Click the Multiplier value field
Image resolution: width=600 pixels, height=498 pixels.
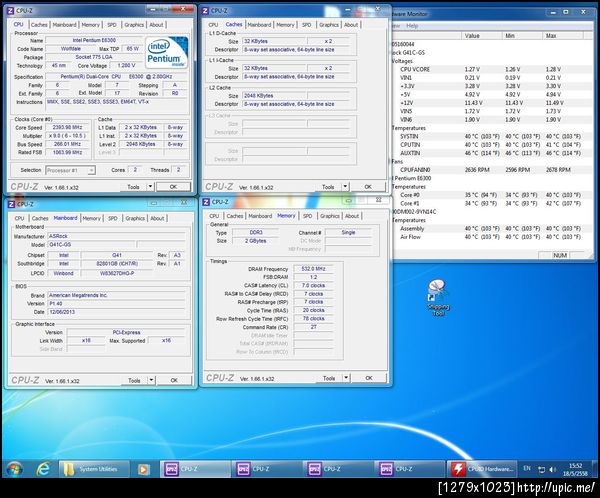68,136
